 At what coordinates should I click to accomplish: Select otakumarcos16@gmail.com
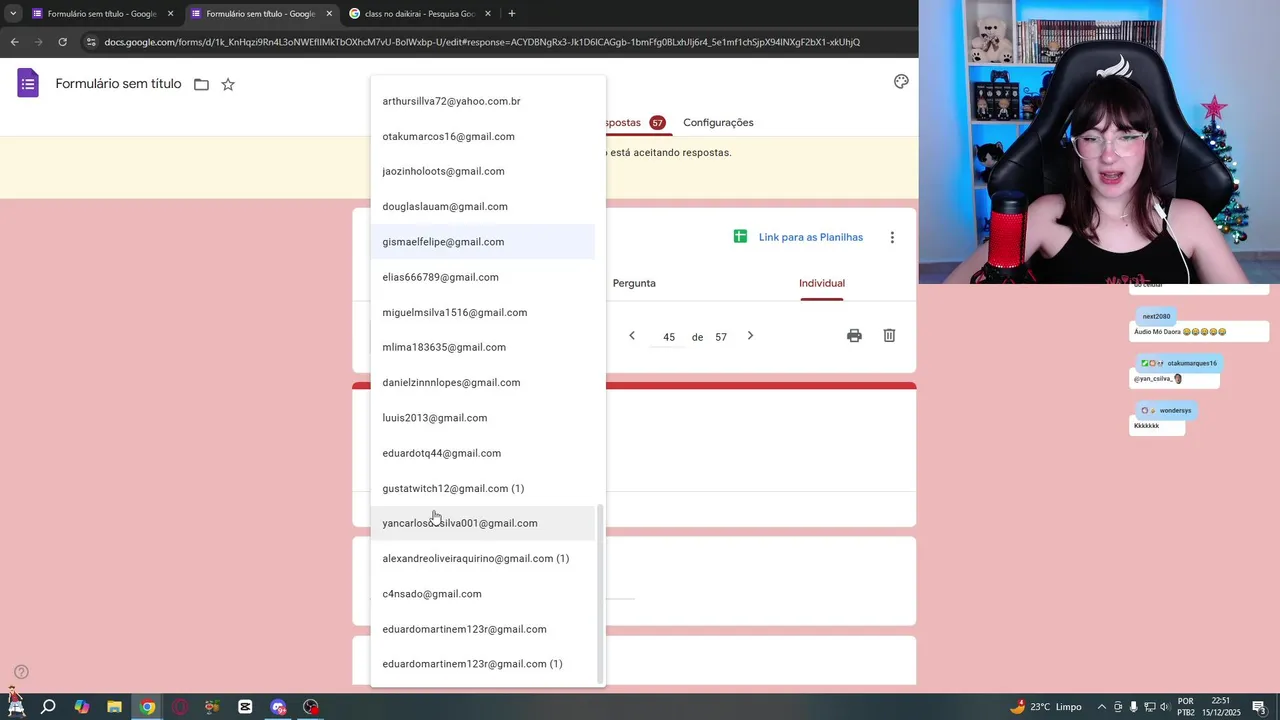click(x=483, y=136)
